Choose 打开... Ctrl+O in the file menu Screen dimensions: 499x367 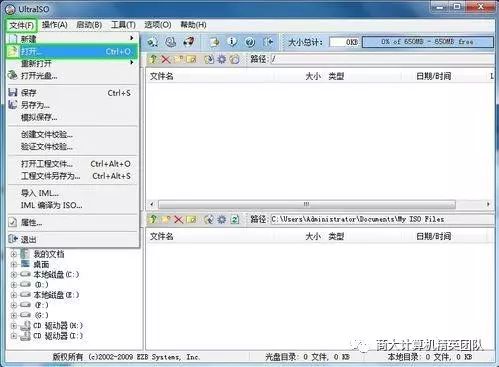(x=72, y=51)
